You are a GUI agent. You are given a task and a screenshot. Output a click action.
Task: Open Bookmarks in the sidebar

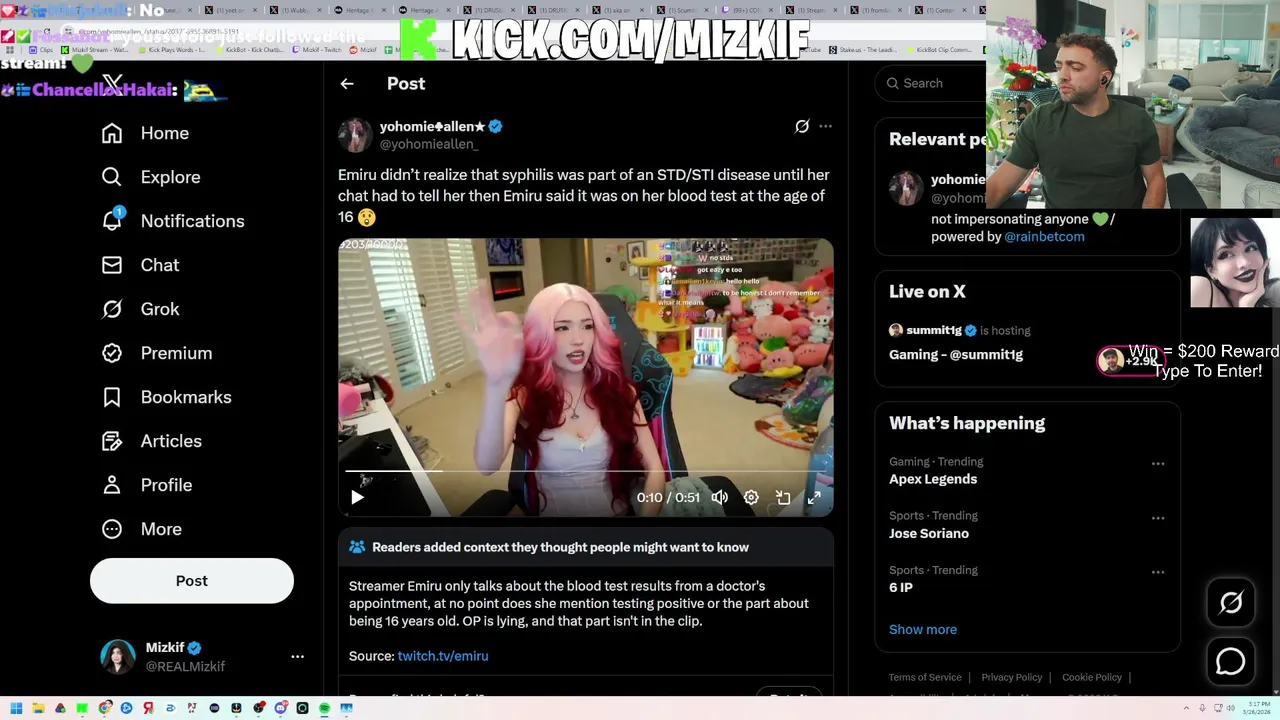(167, 397)
